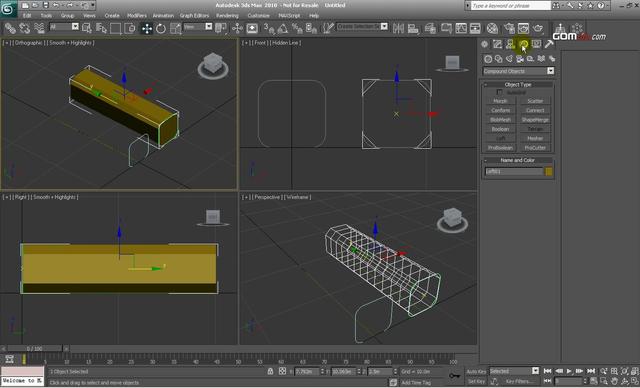Open the Layer Manager from the toolbar

[430, 28]
